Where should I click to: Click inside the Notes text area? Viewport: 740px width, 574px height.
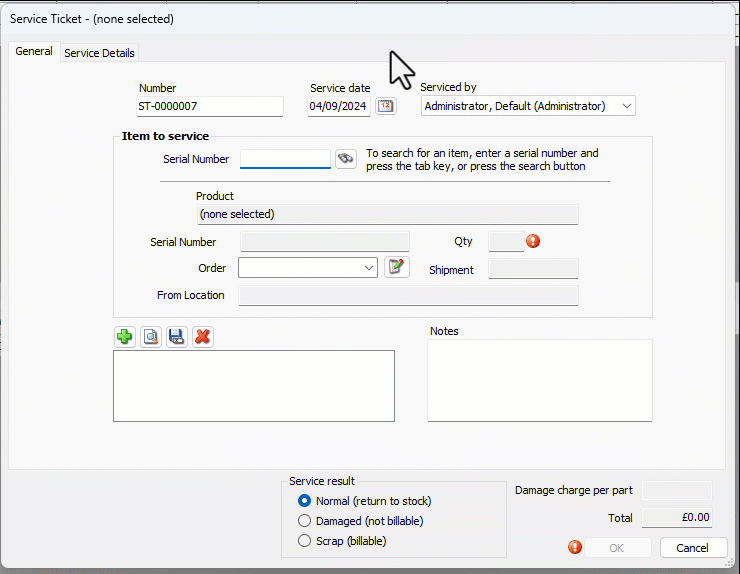pos(539,380)
